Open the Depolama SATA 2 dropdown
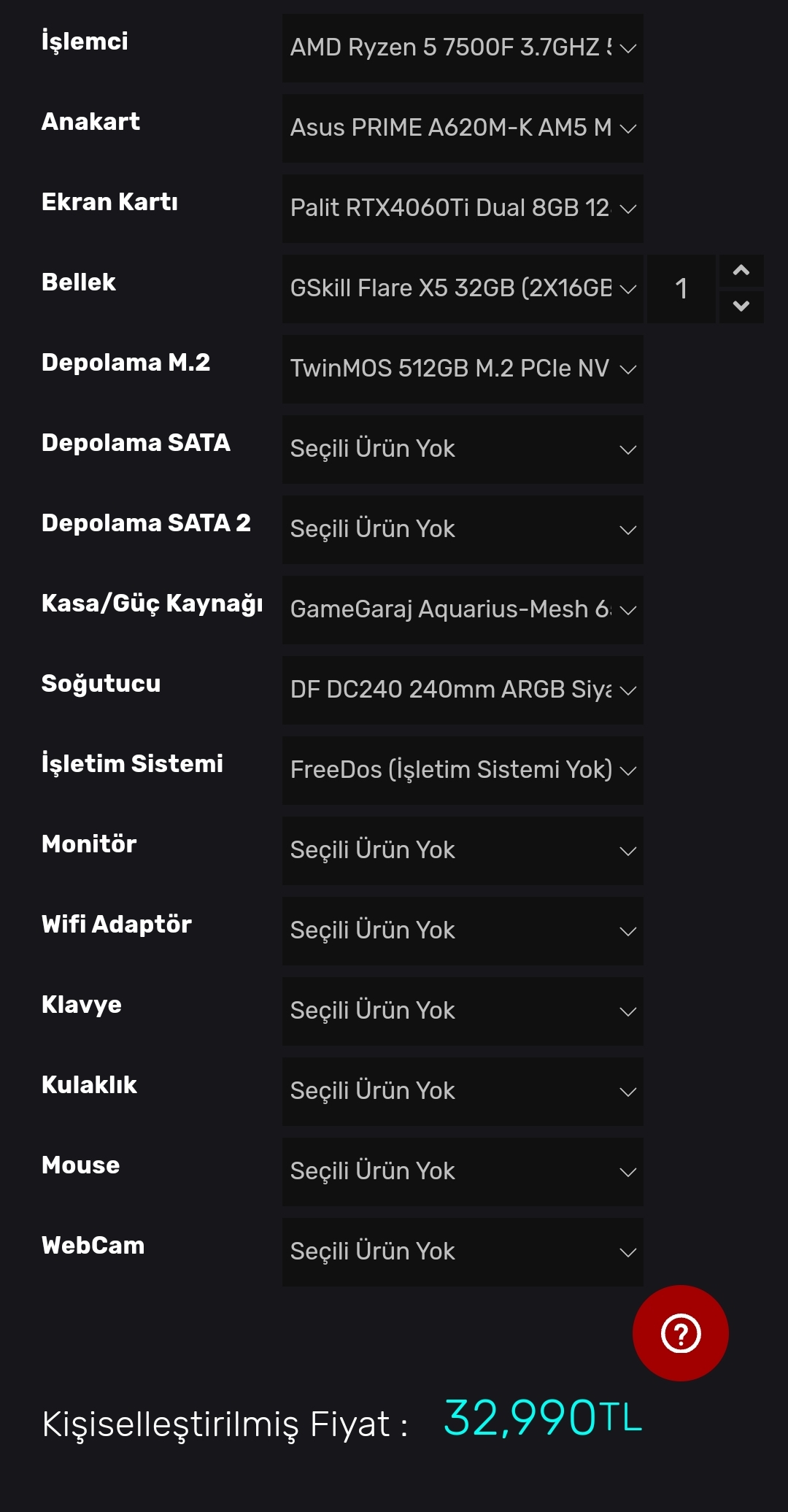 click(462, 530)
